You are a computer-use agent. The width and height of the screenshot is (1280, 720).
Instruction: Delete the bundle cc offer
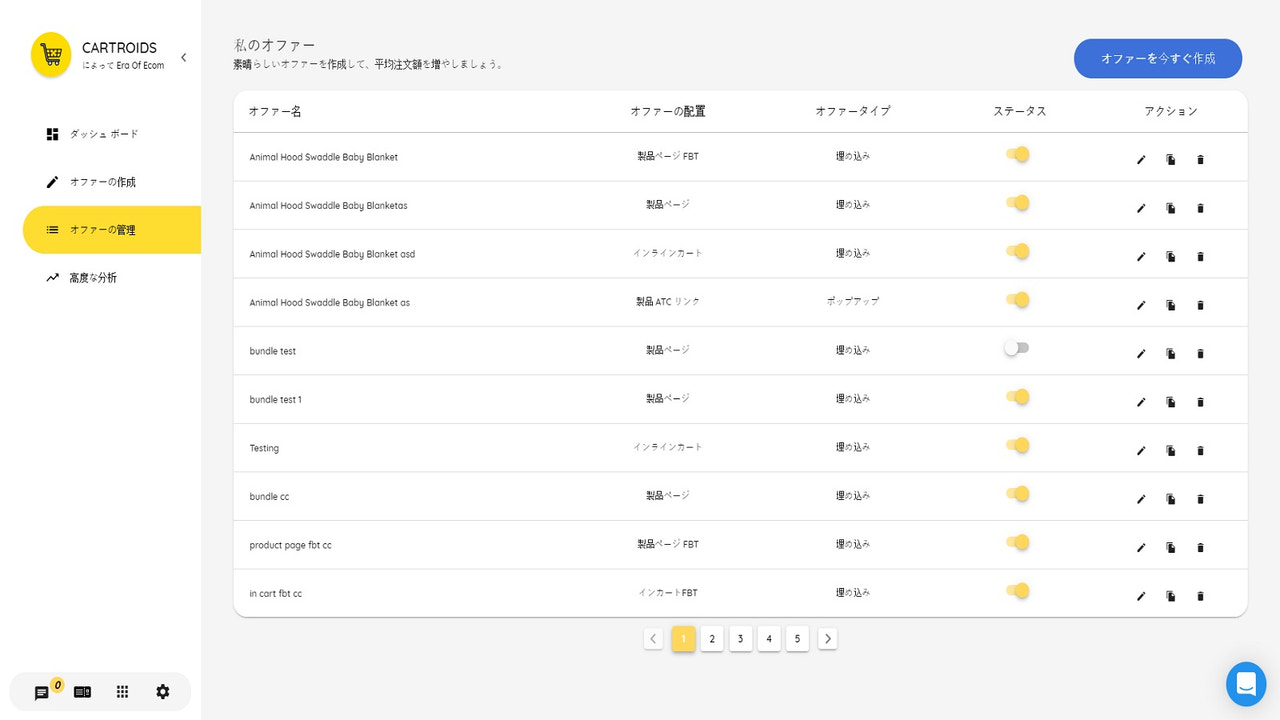point(1201,499)
